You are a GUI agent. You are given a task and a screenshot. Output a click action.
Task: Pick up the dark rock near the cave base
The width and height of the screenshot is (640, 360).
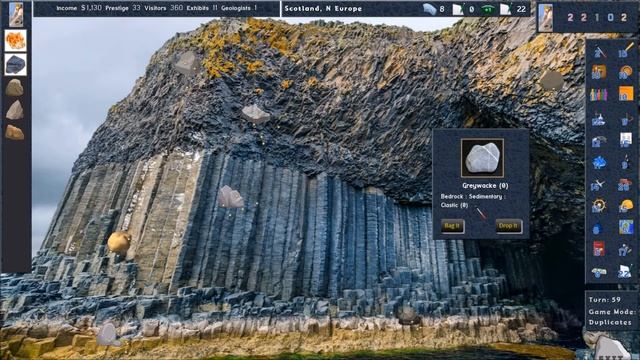pos(408,316)
